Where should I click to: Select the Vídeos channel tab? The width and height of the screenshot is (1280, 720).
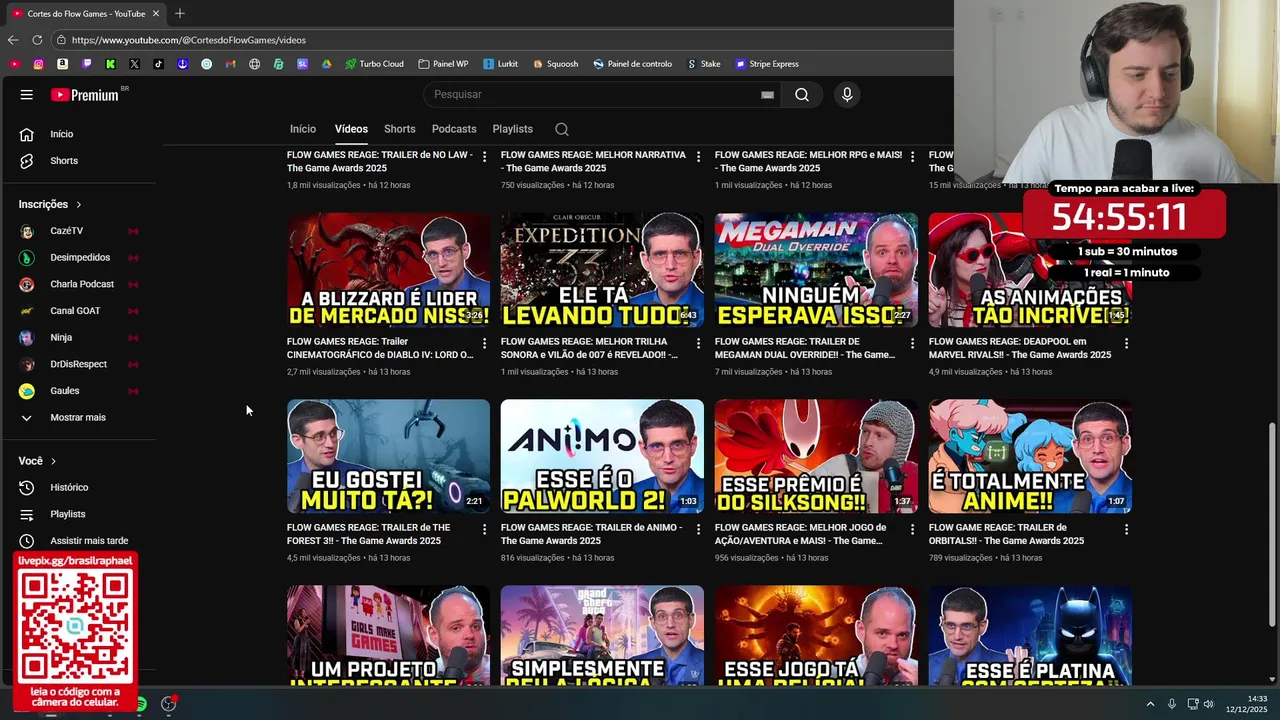click(351, 129)
